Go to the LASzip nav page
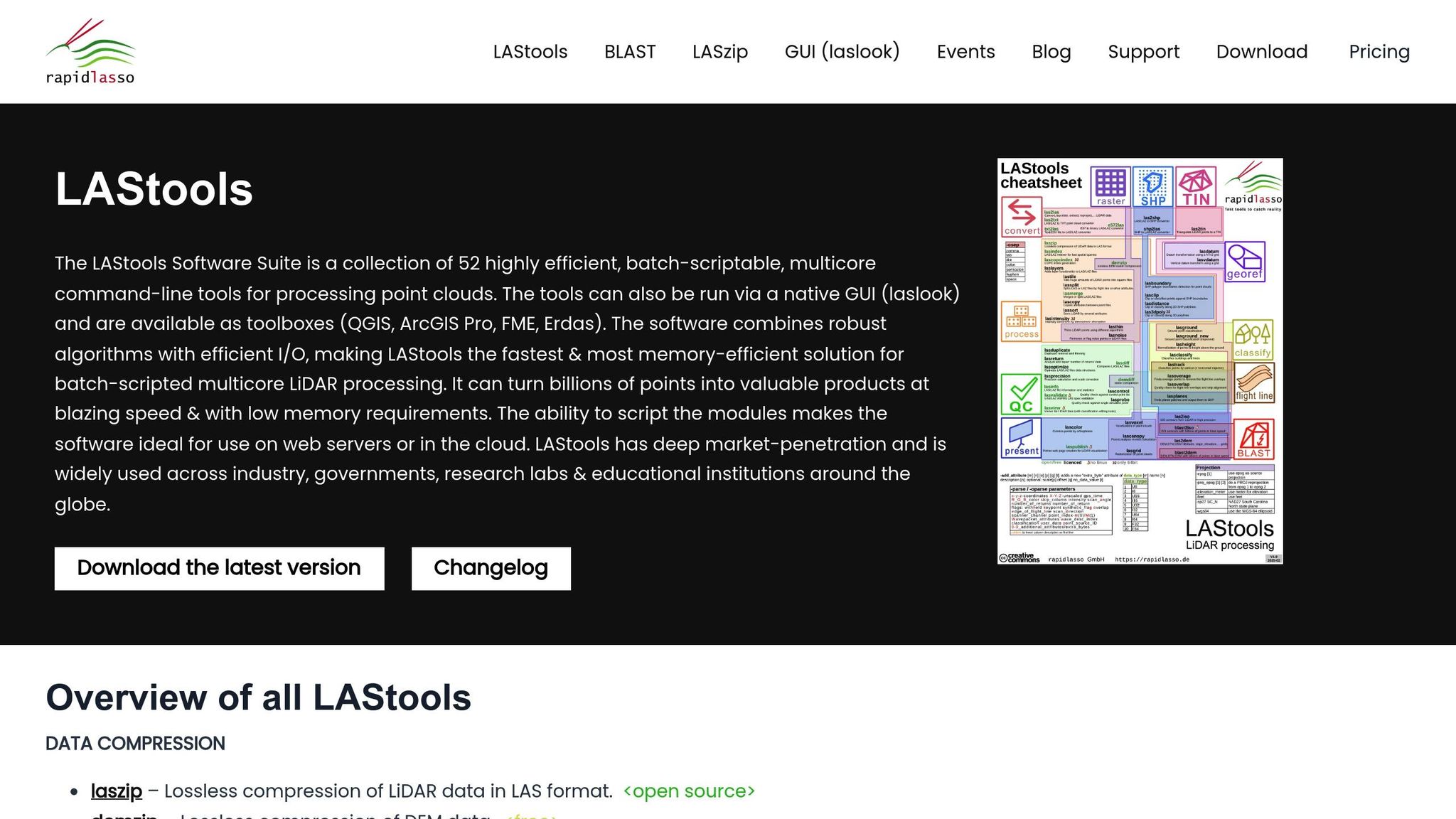The height and width of the screenshot is (819, 1456). 719,52
